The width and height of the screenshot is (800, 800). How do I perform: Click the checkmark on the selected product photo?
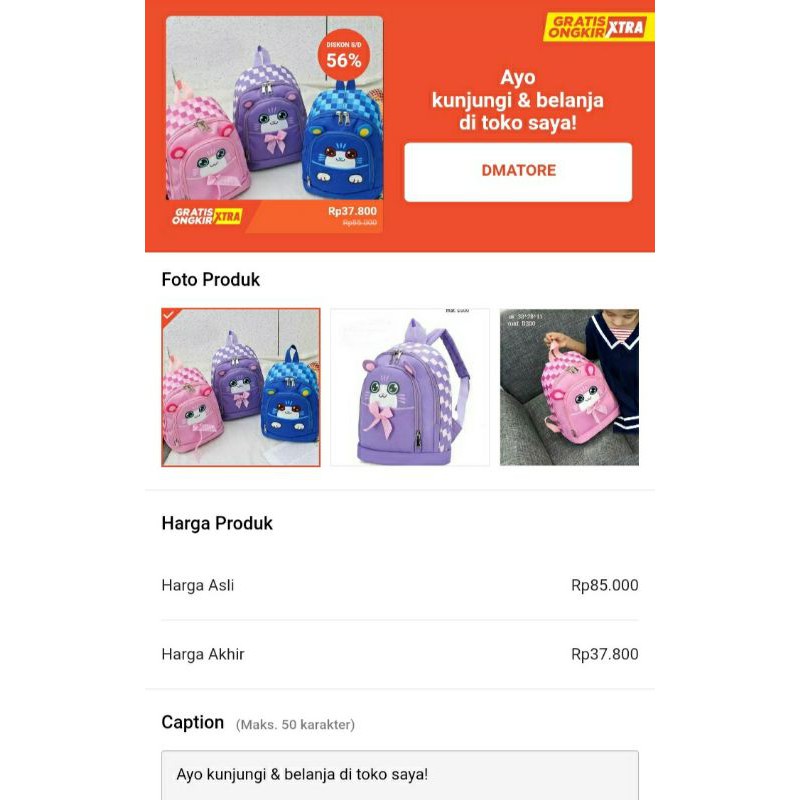[x=169, y=315]
